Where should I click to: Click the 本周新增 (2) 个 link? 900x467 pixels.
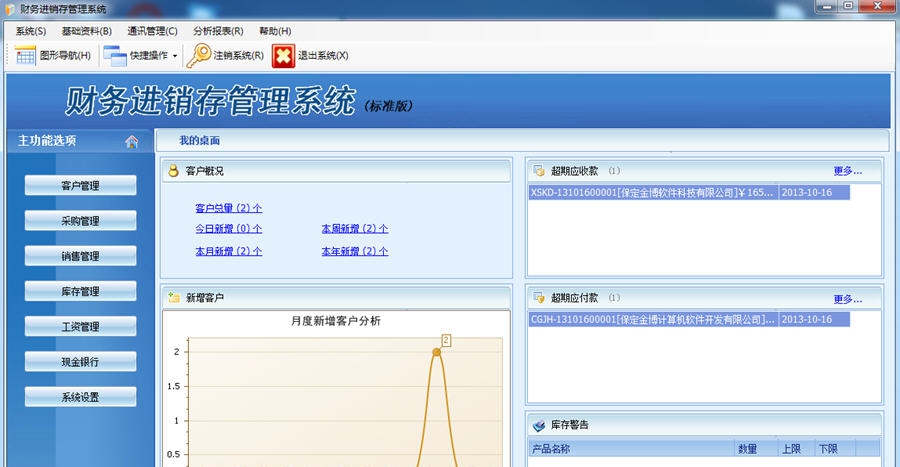coord(355,228)
